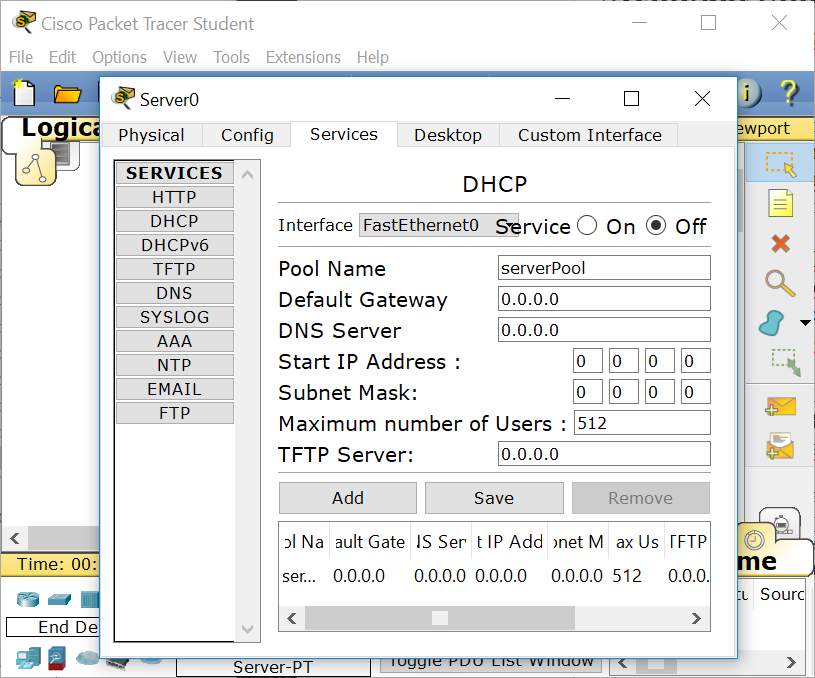This screenshot has width=815, height=678.
Task: Open the Tools menu
Action: [231, 57]
